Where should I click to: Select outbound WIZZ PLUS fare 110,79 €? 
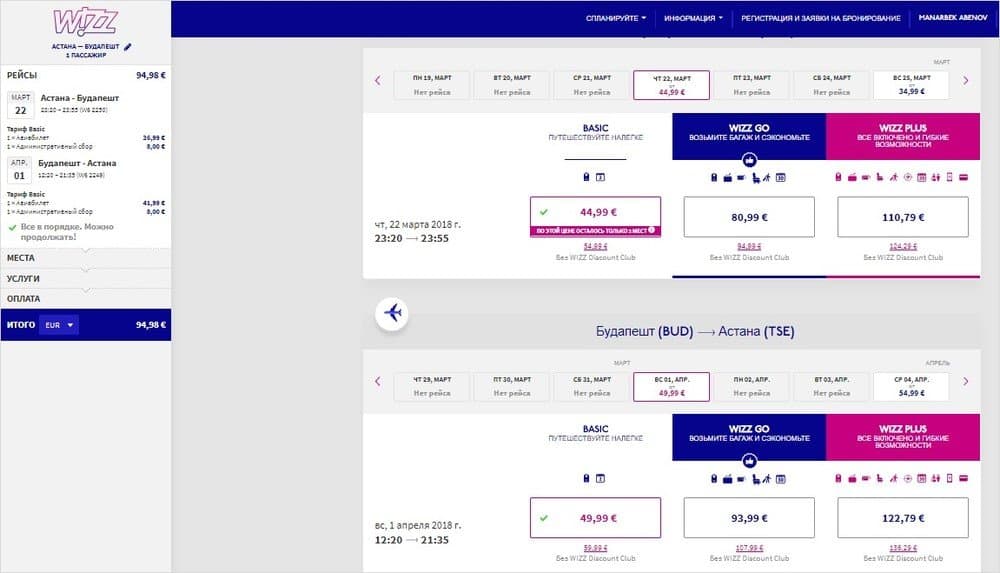(x=903, y=217)
